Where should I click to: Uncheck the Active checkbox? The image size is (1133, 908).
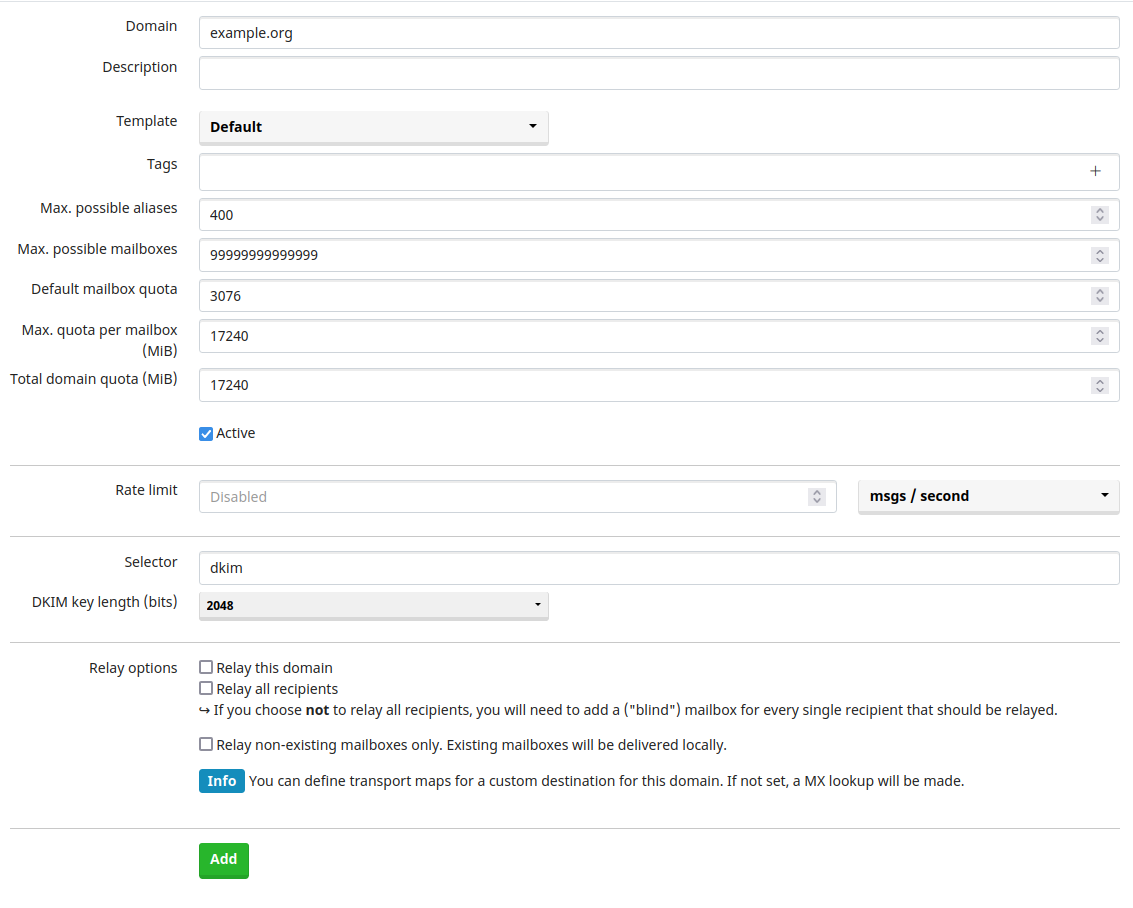205,433
